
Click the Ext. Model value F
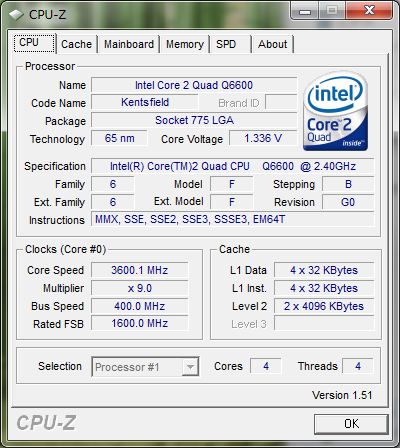[232, 202]
